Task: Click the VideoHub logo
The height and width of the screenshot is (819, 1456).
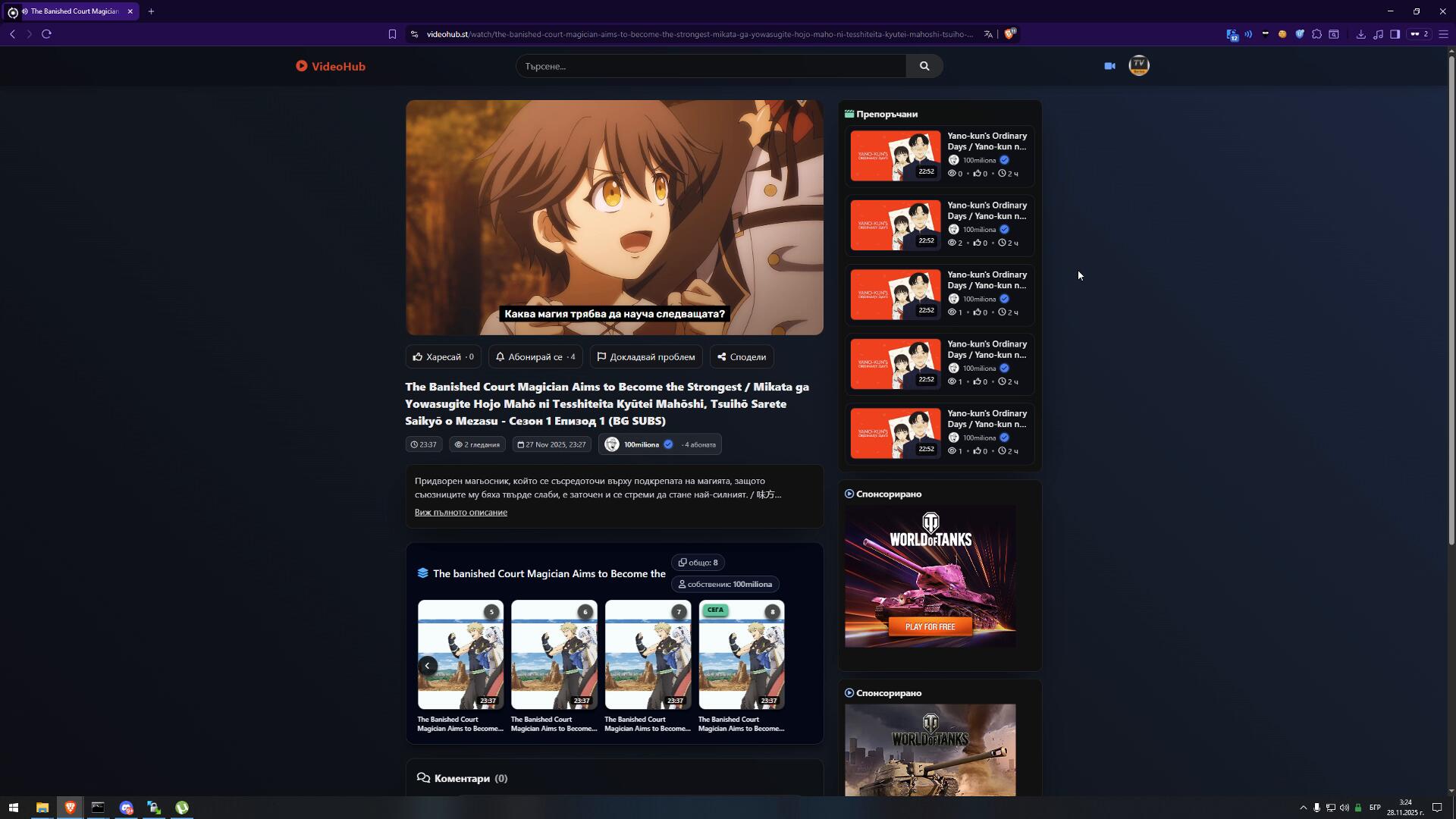Action: point(331,66)
